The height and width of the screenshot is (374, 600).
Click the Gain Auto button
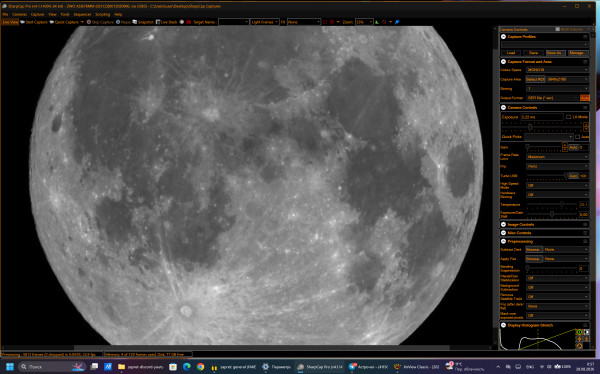573,147
